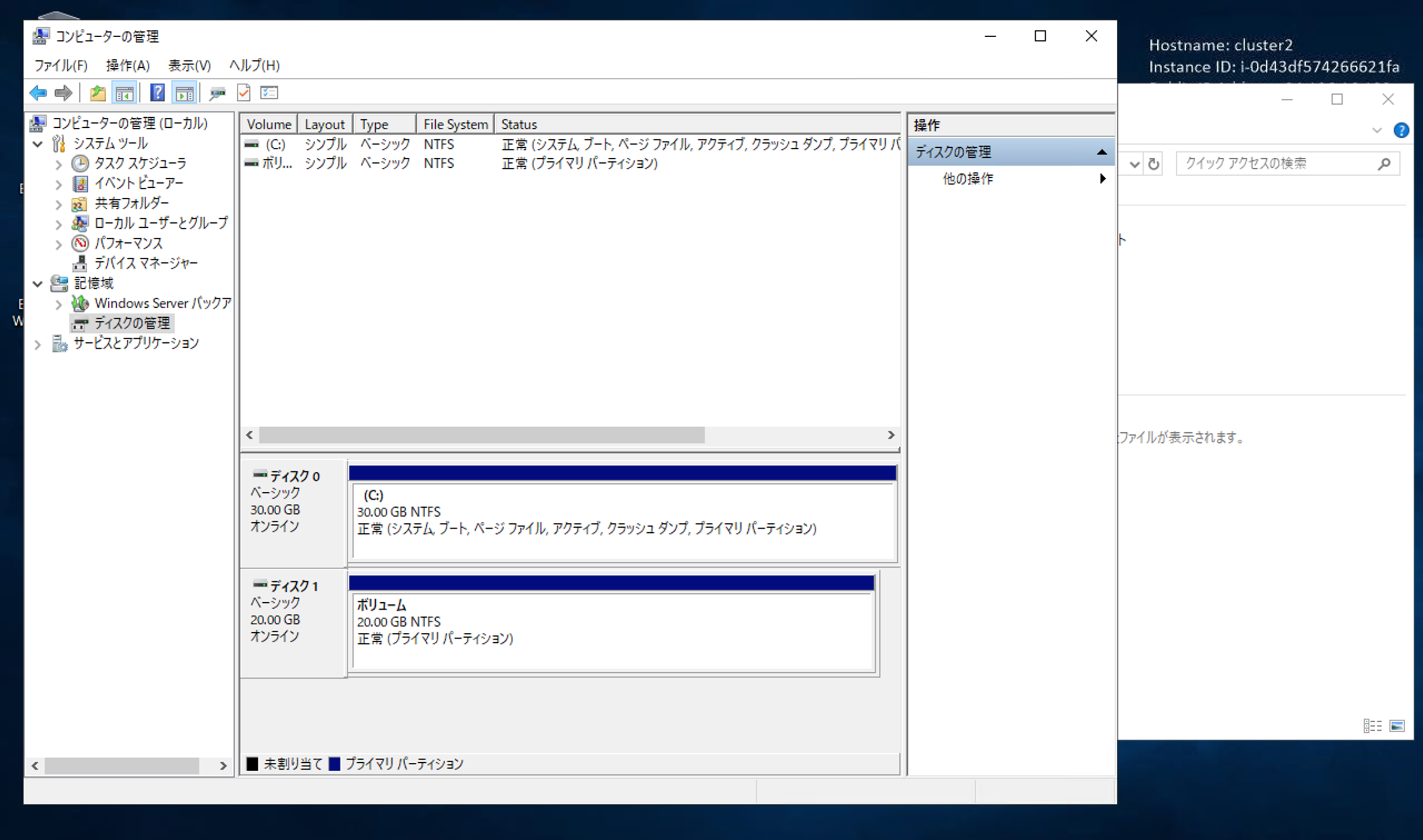Click the blue Help question mark icon
This screenshot has width=1423, height=840.
tap(157, 92)
